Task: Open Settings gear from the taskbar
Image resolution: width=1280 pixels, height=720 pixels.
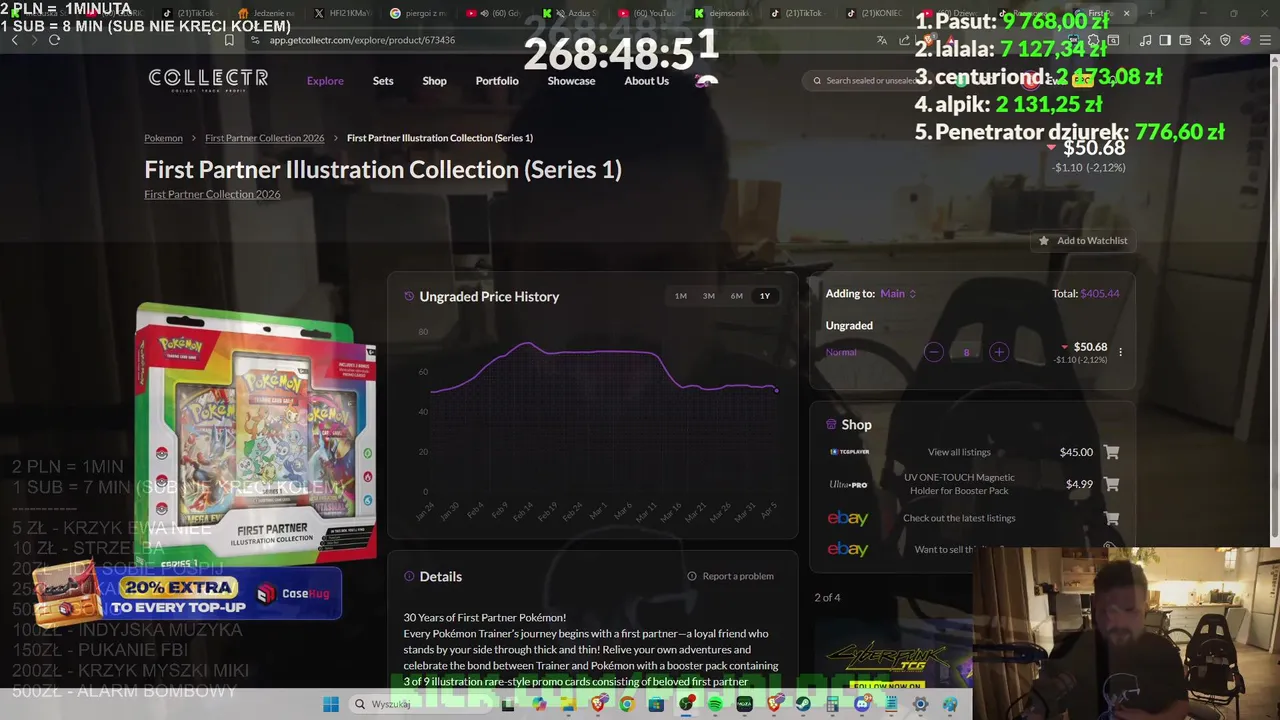Action: pyautogui.click(x=921, y=704)
